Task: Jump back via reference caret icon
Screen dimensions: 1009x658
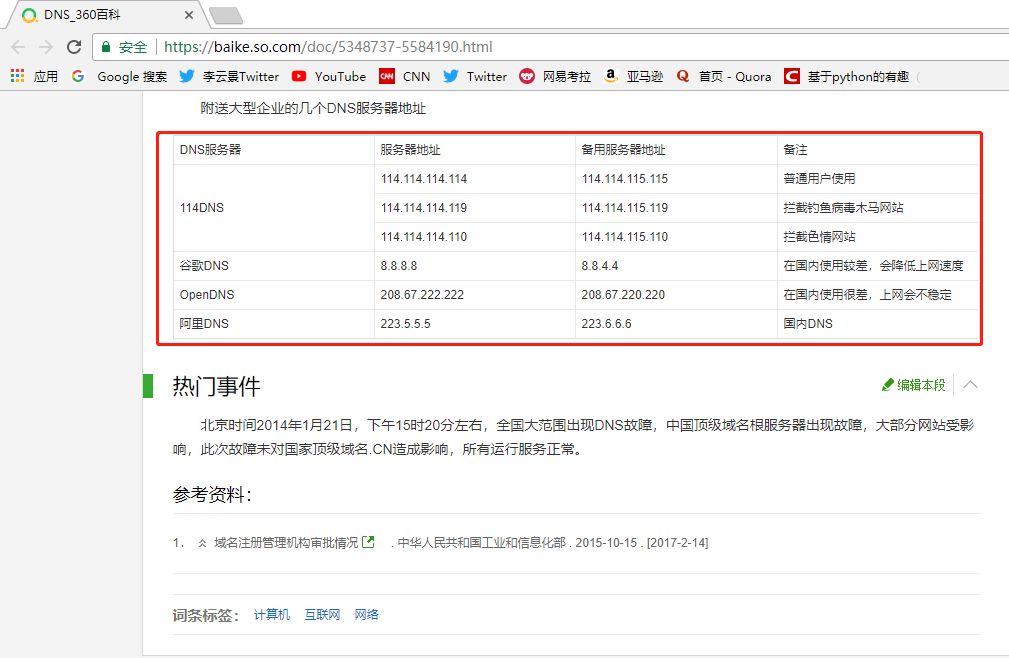Action: [x=202, y=544]
